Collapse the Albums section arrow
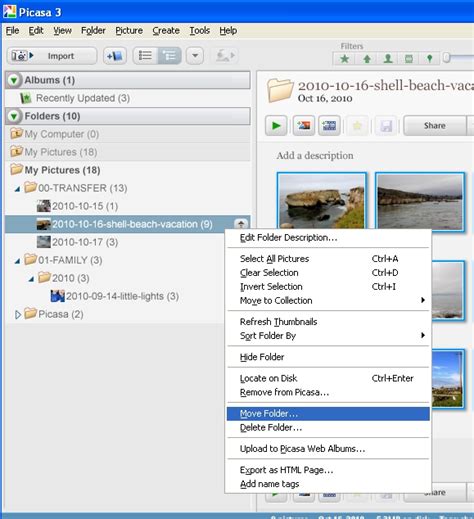 [14, 80]
